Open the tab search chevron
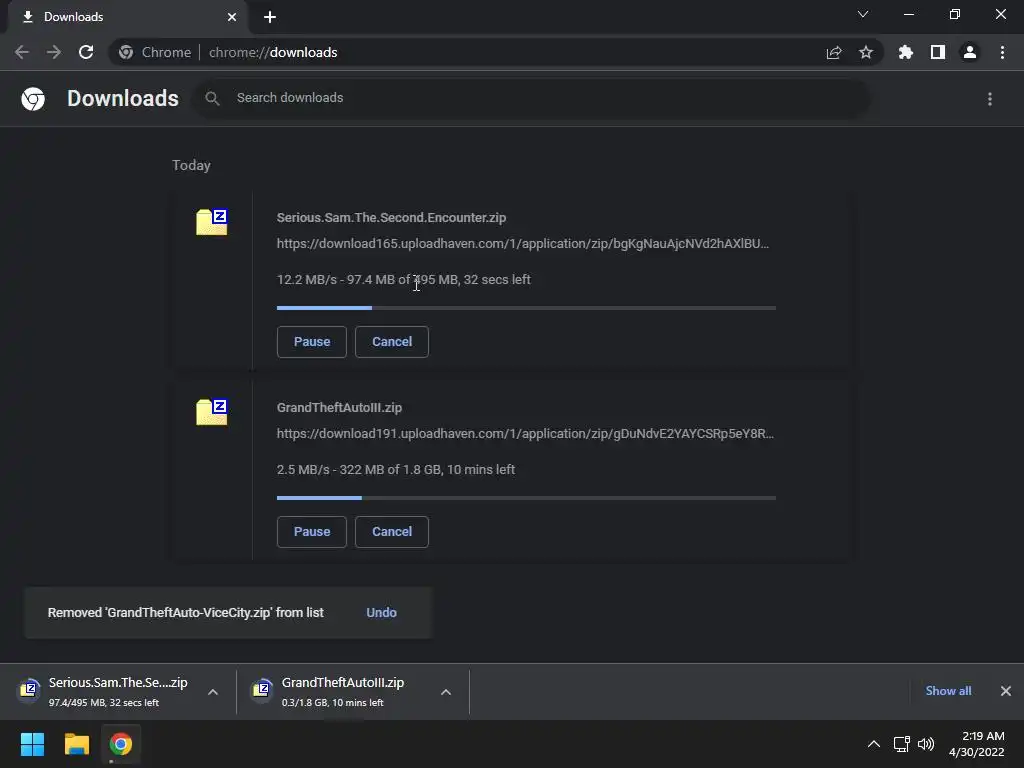 tap(863, 14)
